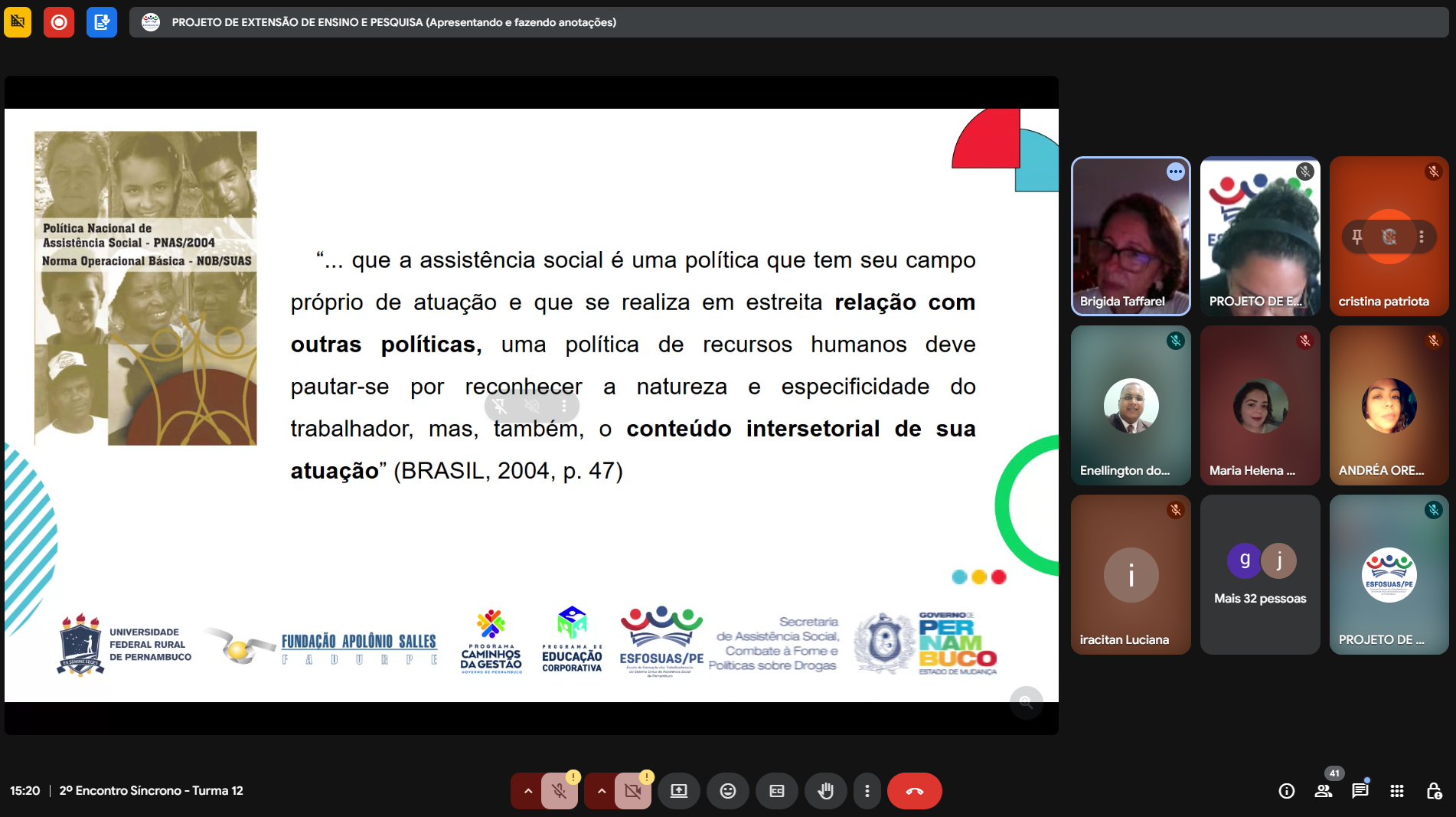Leave the call with the red hang-up button
The image size is (1456, 817).
(x=914, y=791)
